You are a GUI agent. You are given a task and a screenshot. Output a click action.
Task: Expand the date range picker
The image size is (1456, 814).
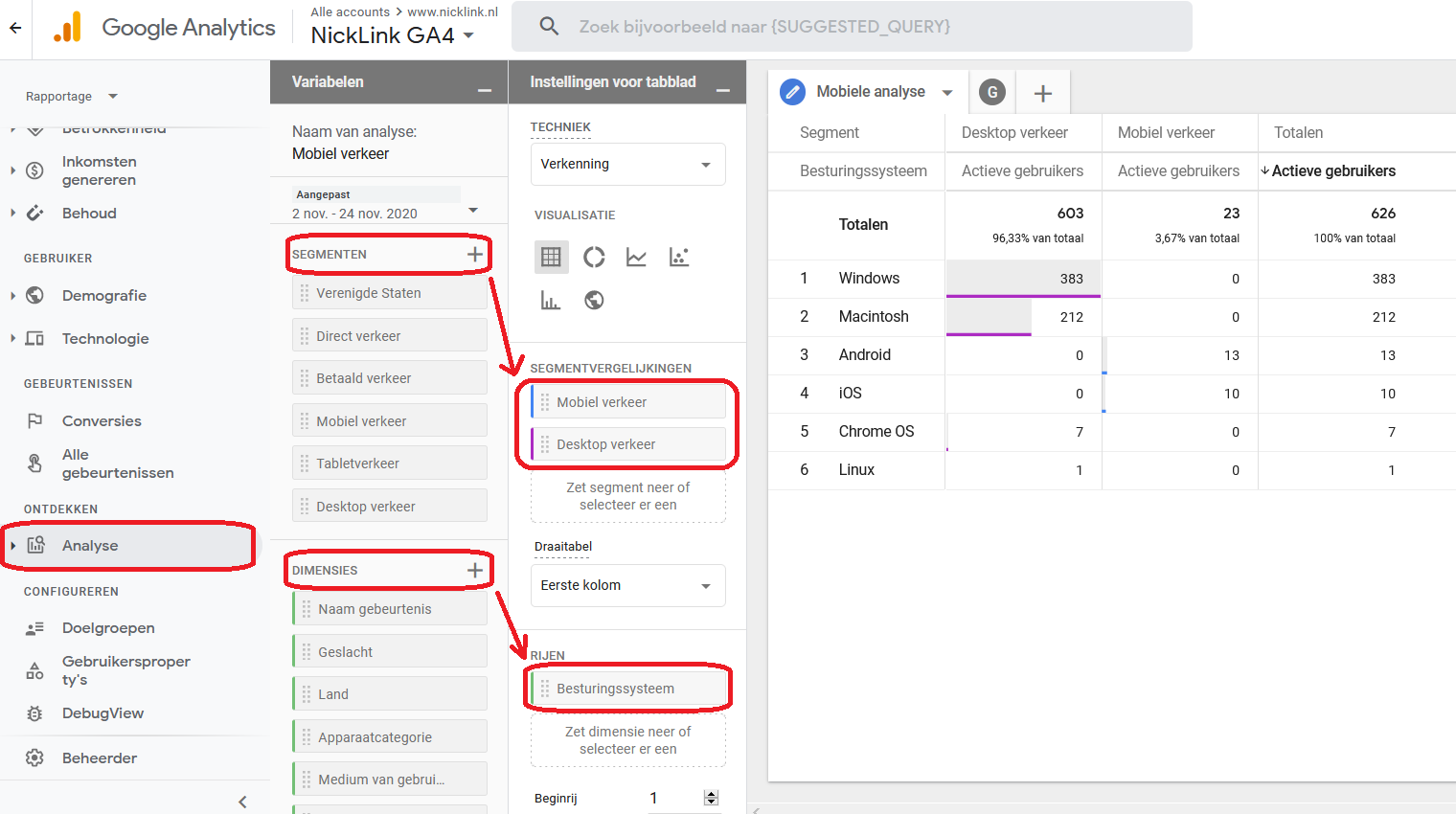pos(472,211)
